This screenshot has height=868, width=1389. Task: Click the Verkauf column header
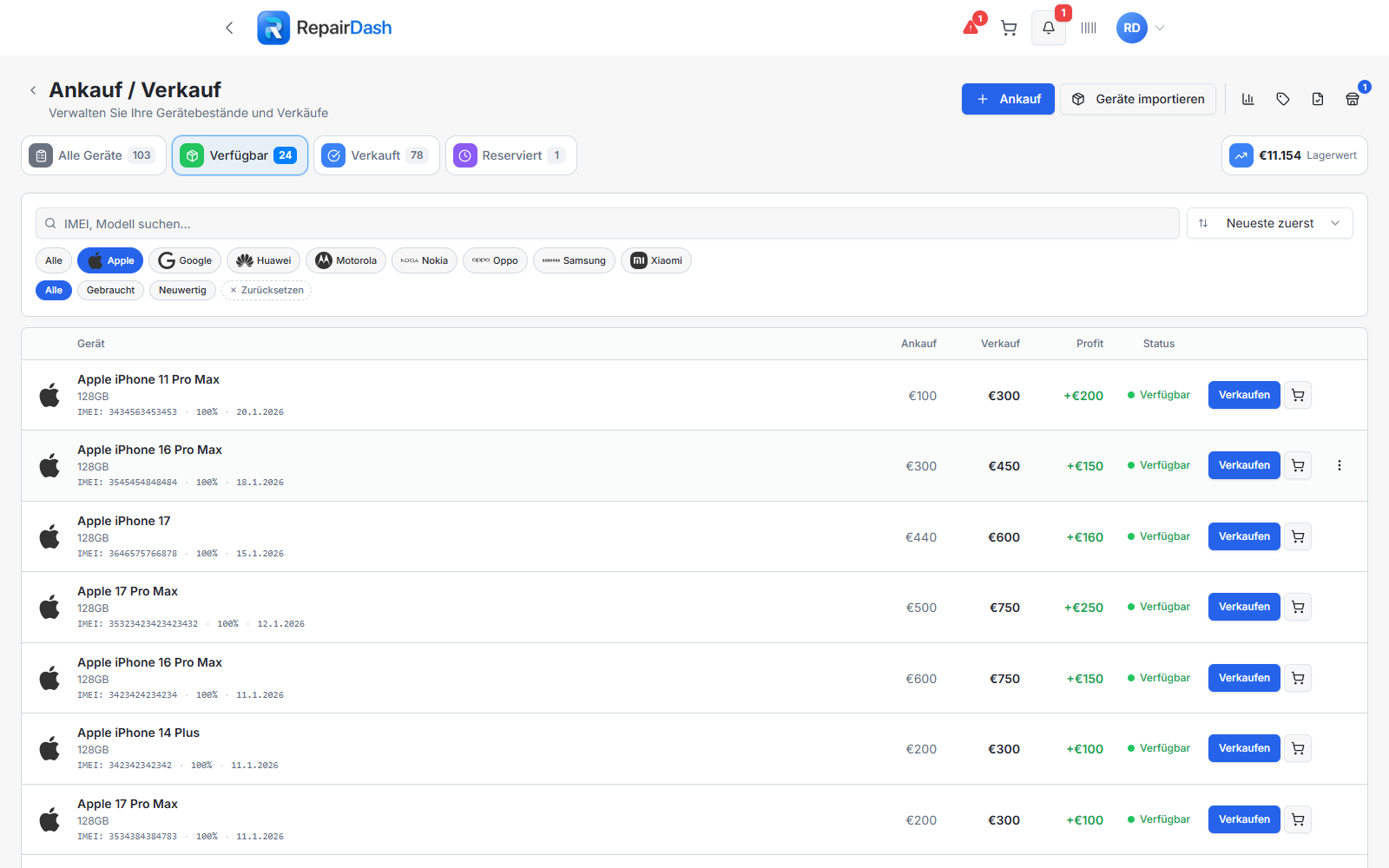[1000, 344]
